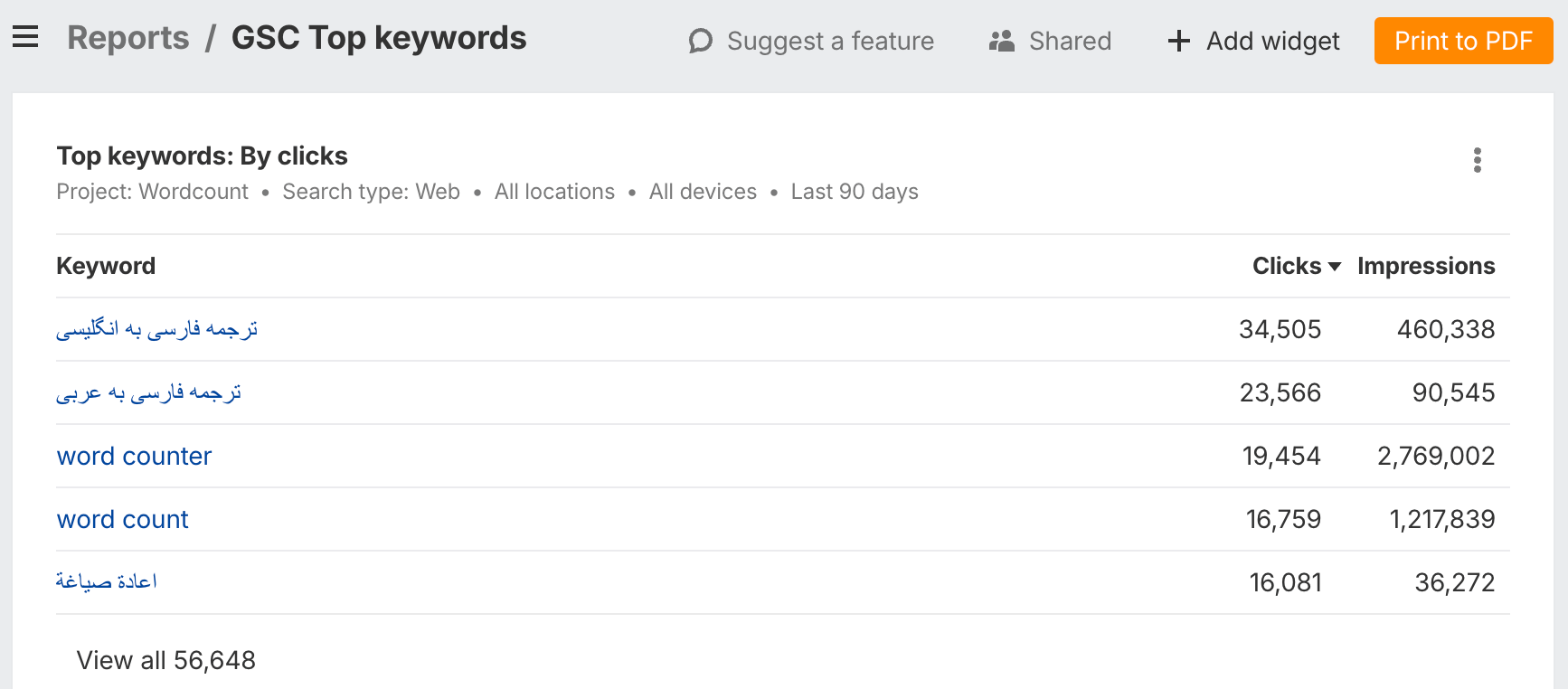
Task: Open the hamburger navigation menu
Action: pos(25,37)
